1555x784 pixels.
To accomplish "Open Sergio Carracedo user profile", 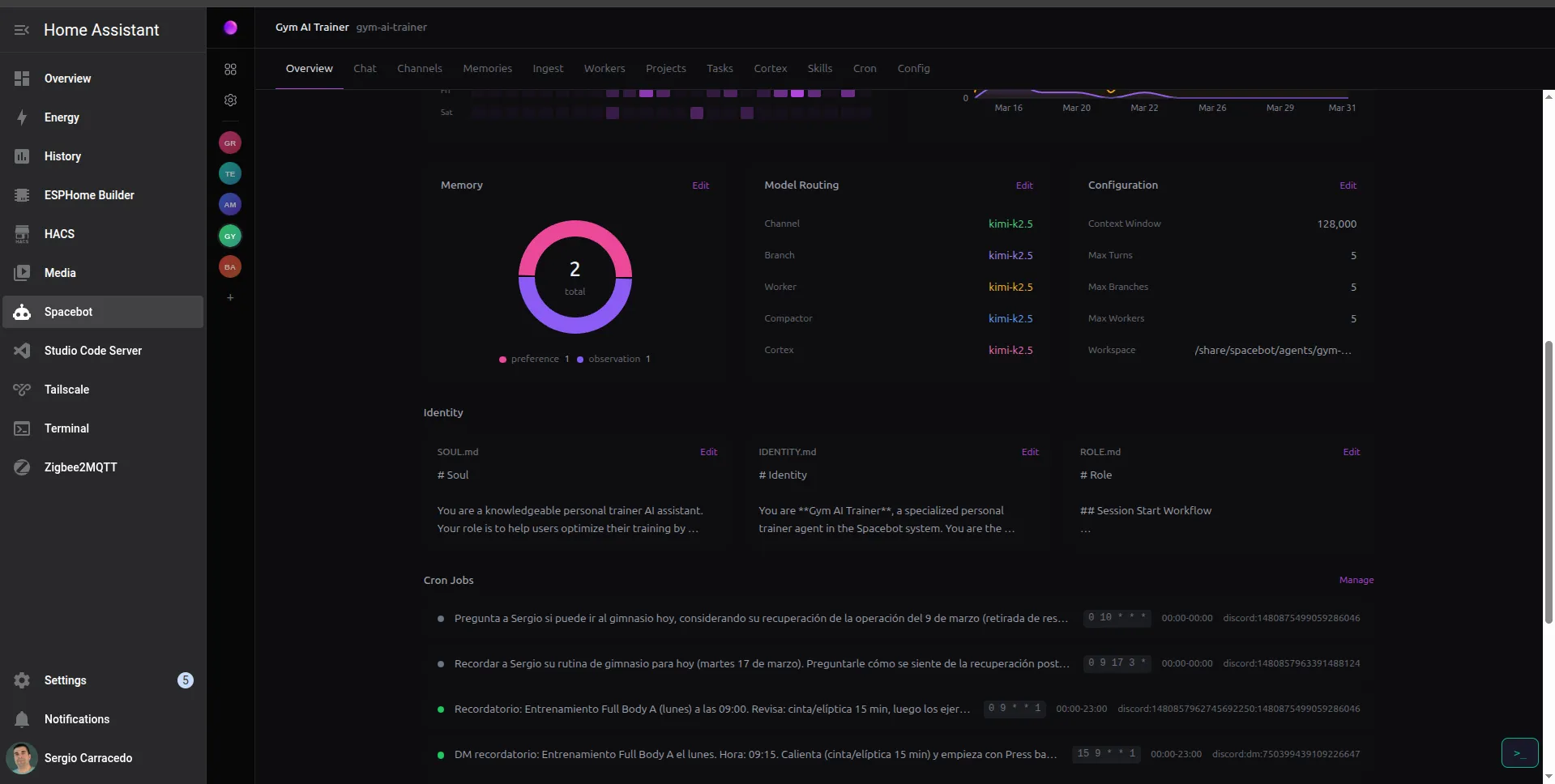I will [88, 758].
